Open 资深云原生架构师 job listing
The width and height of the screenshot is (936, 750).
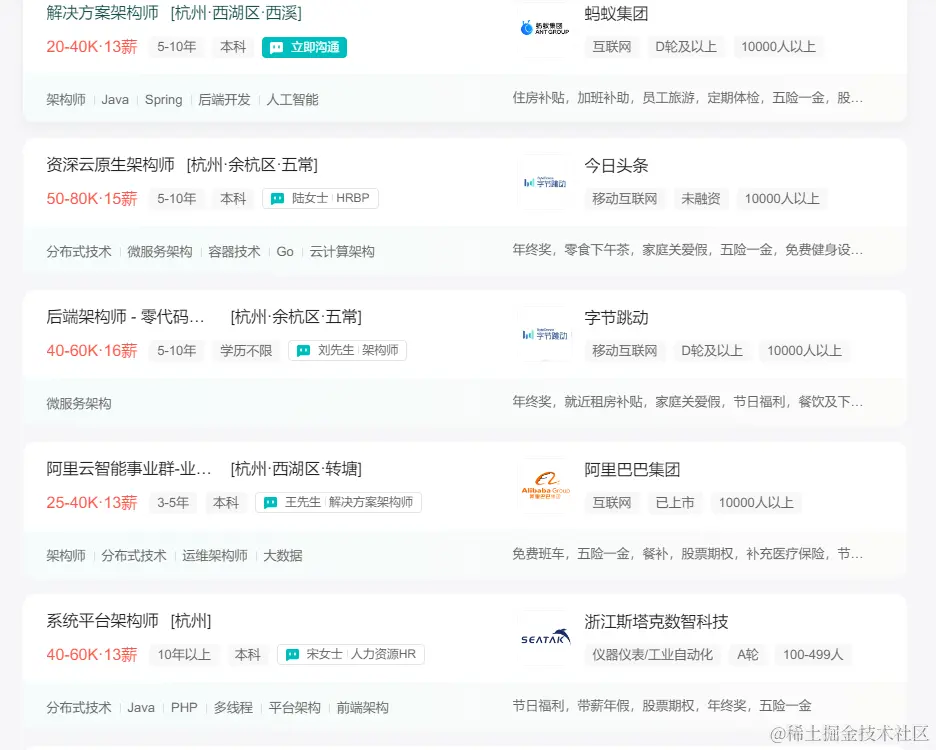110,165
